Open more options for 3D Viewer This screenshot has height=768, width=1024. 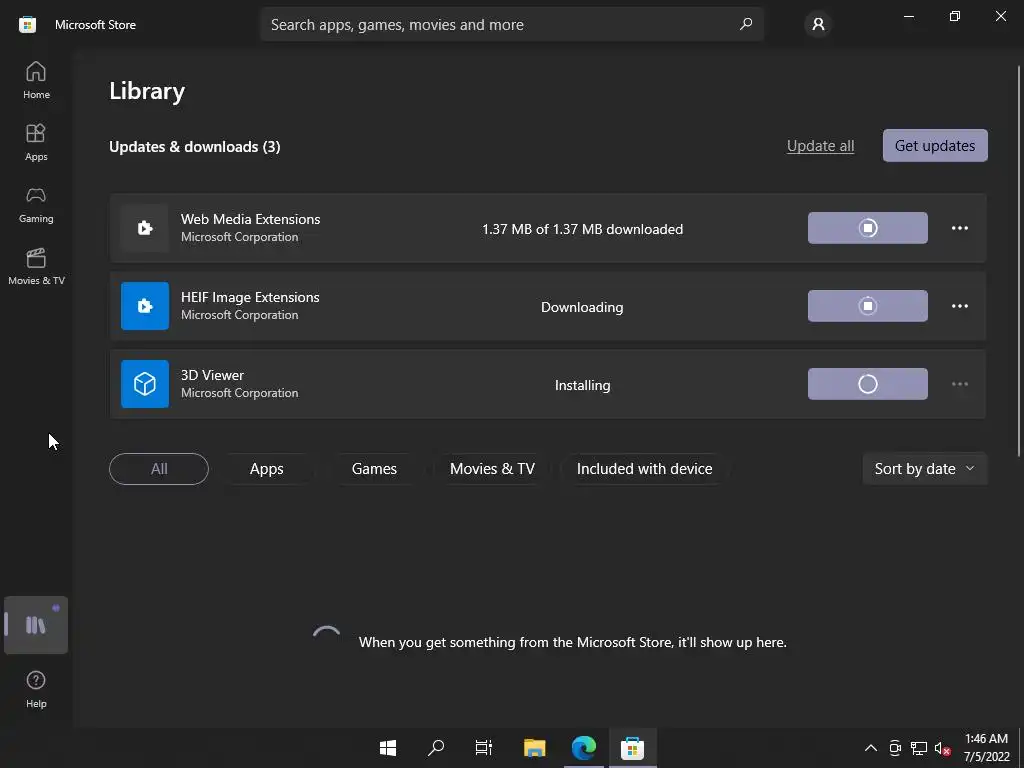[959, 384]
